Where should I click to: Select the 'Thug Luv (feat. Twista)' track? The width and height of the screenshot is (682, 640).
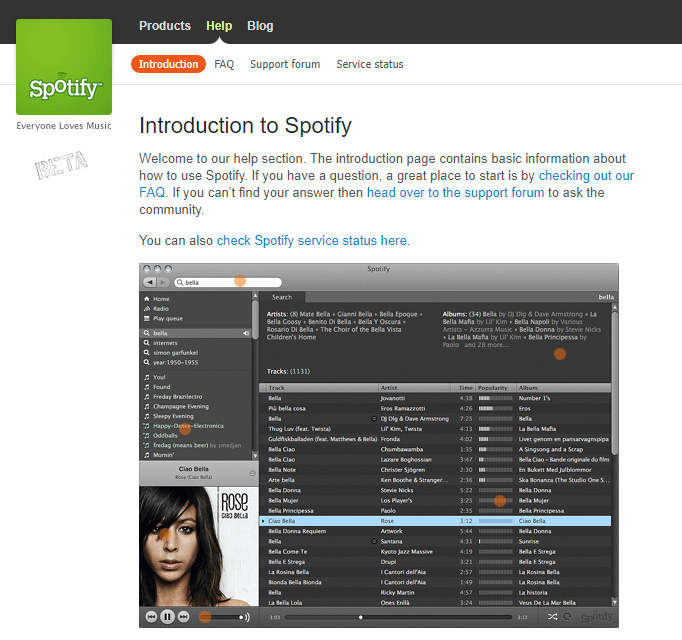pos(435,429)
